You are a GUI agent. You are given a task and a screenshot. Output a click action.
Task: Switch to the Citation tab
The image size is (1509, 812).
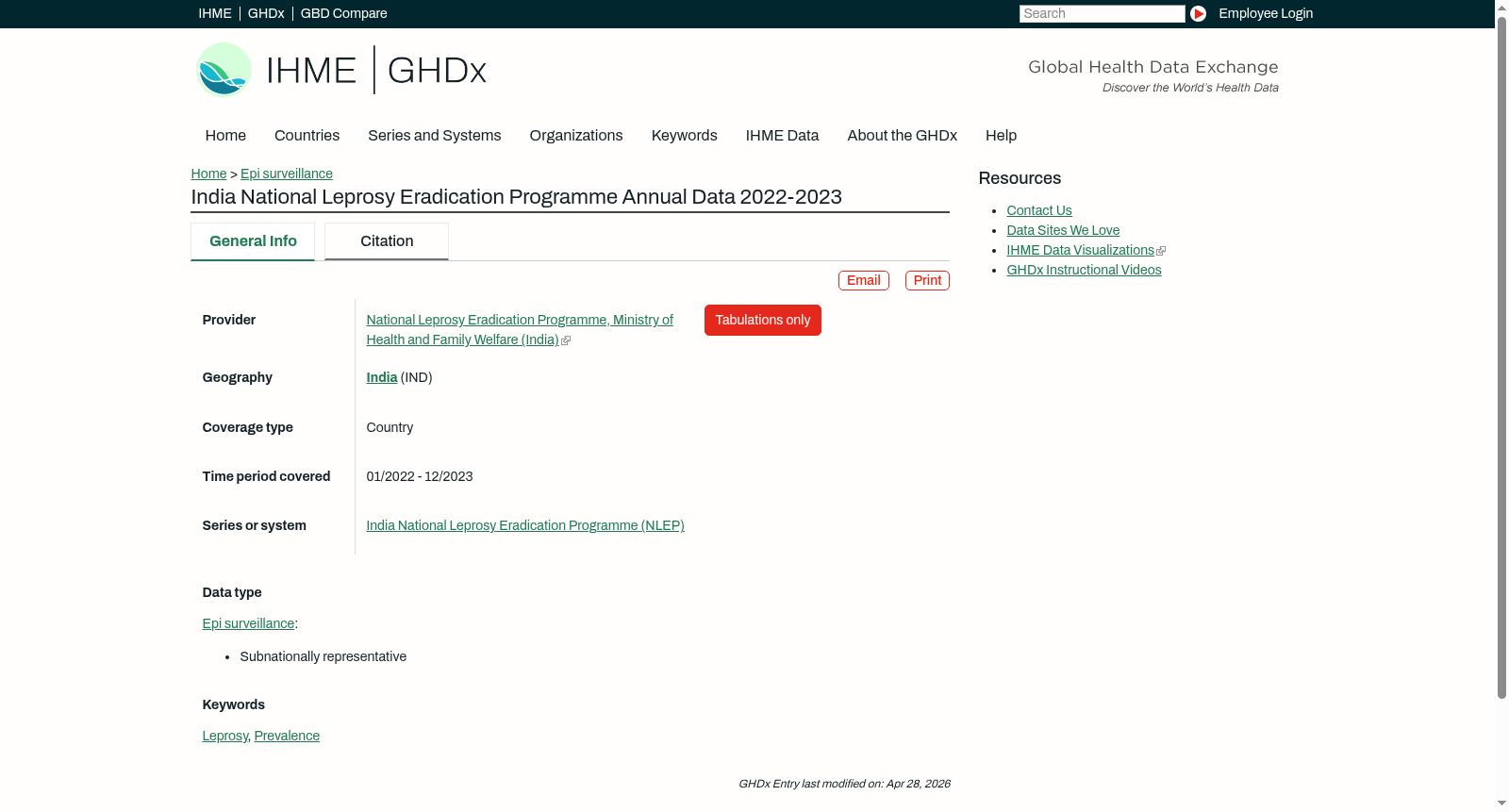(x=387, y=241)
